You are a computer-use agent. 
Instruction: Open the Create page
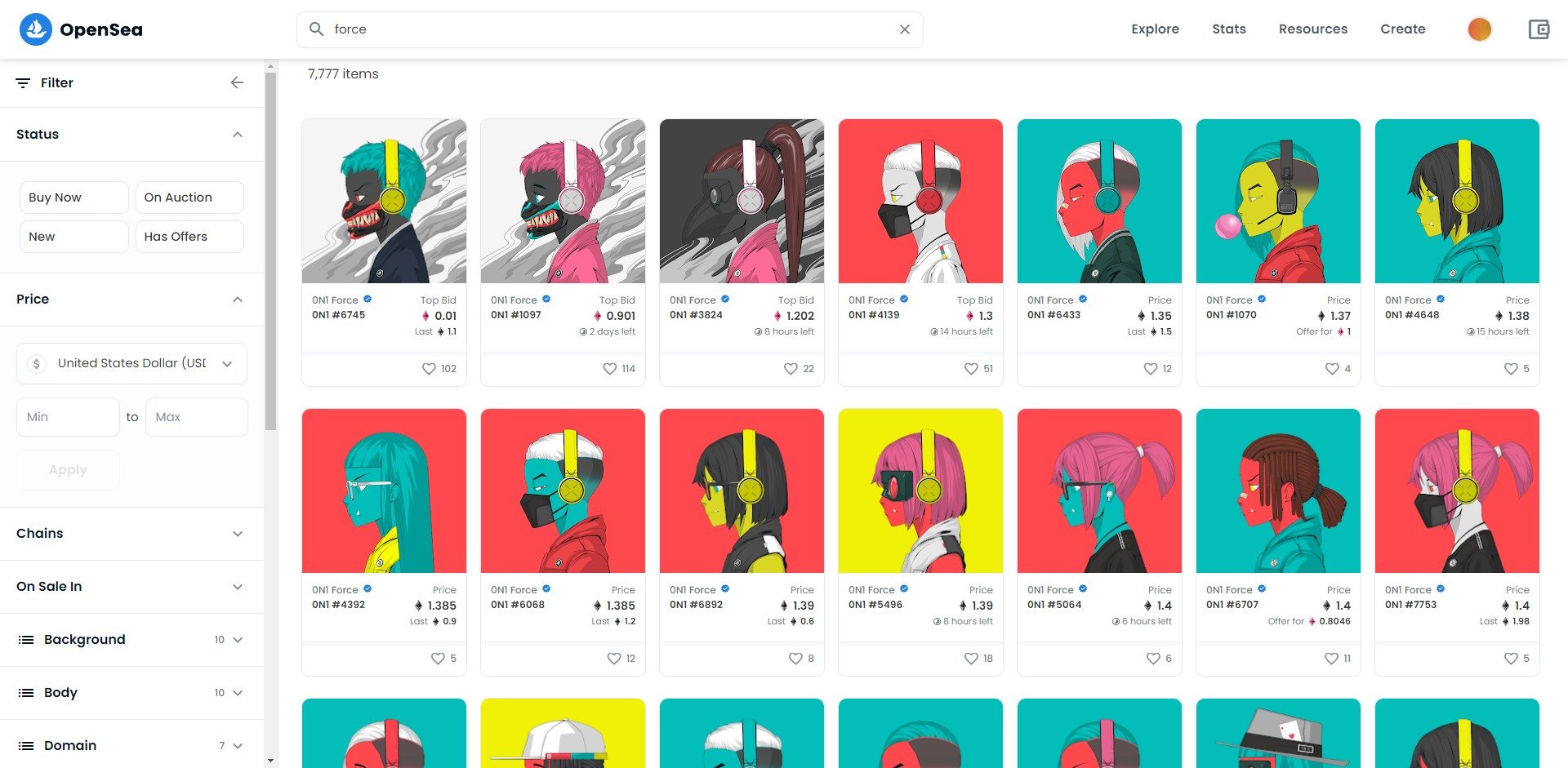1402,29
